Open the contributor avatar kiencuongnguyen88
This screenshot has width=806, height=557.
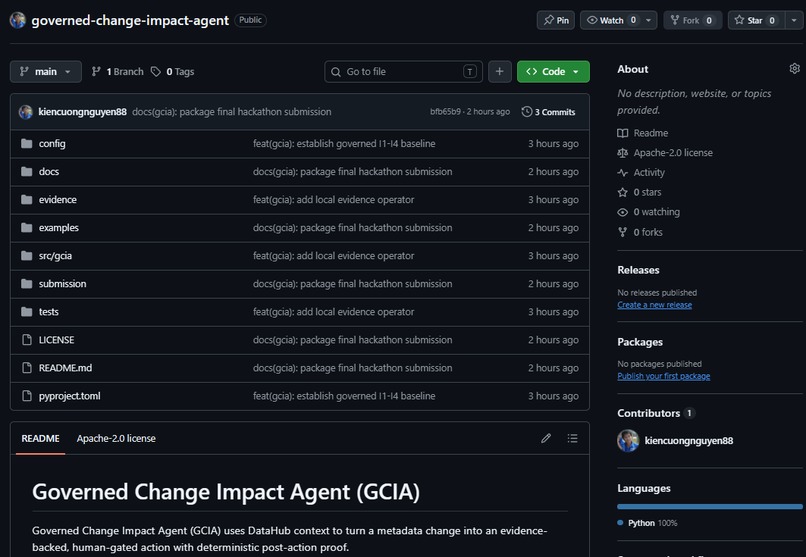tap(628, 440)
